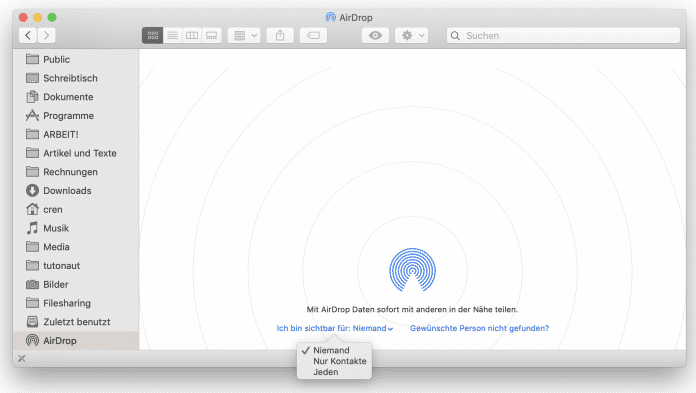Viewport: 696px width, 393px height.
Task: Click the large blue AirDrop logo
Action: click(412, 270)
